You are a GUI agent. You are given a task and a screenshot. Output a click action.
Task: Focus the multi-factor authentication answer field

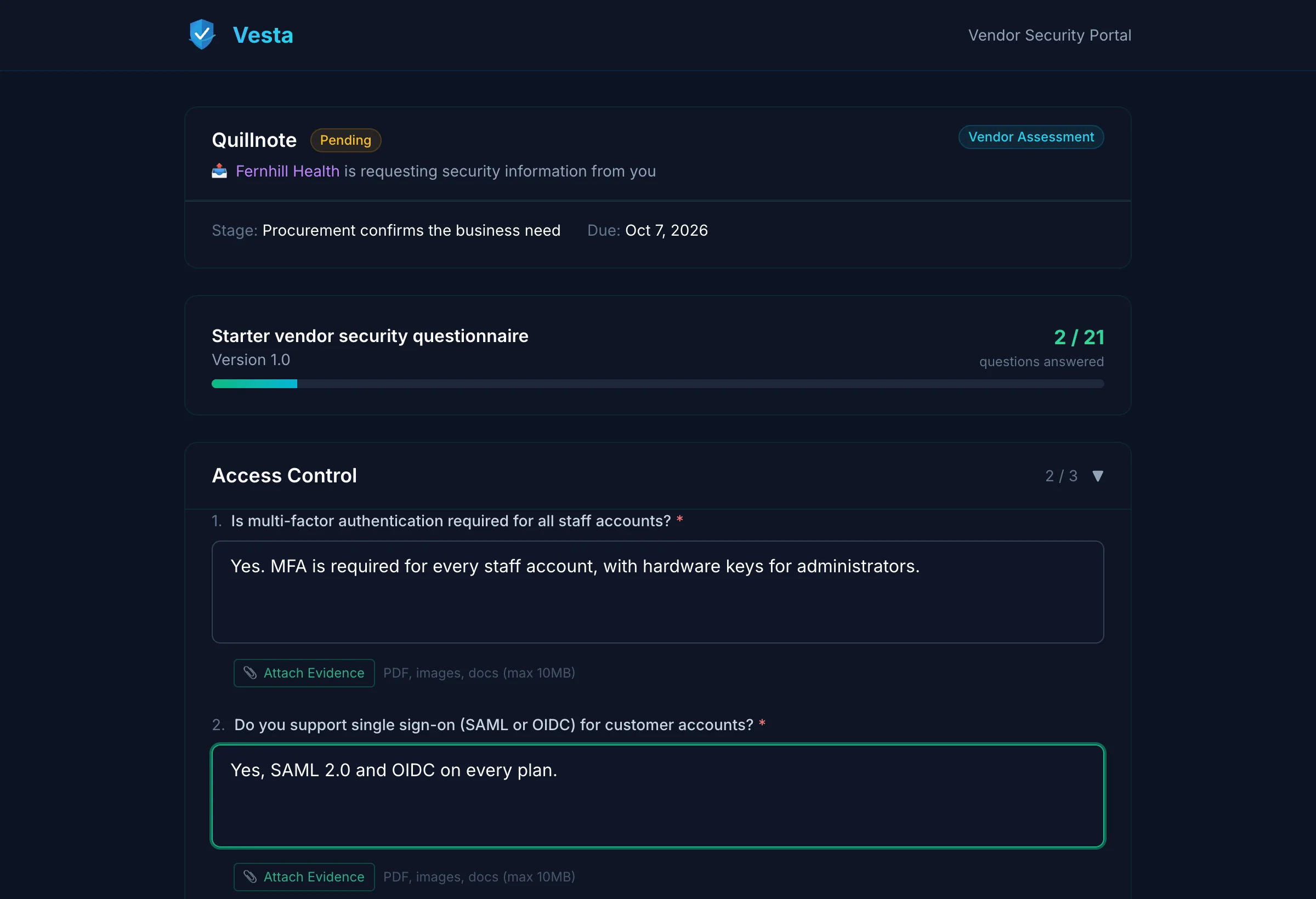[x=657, y=592]
